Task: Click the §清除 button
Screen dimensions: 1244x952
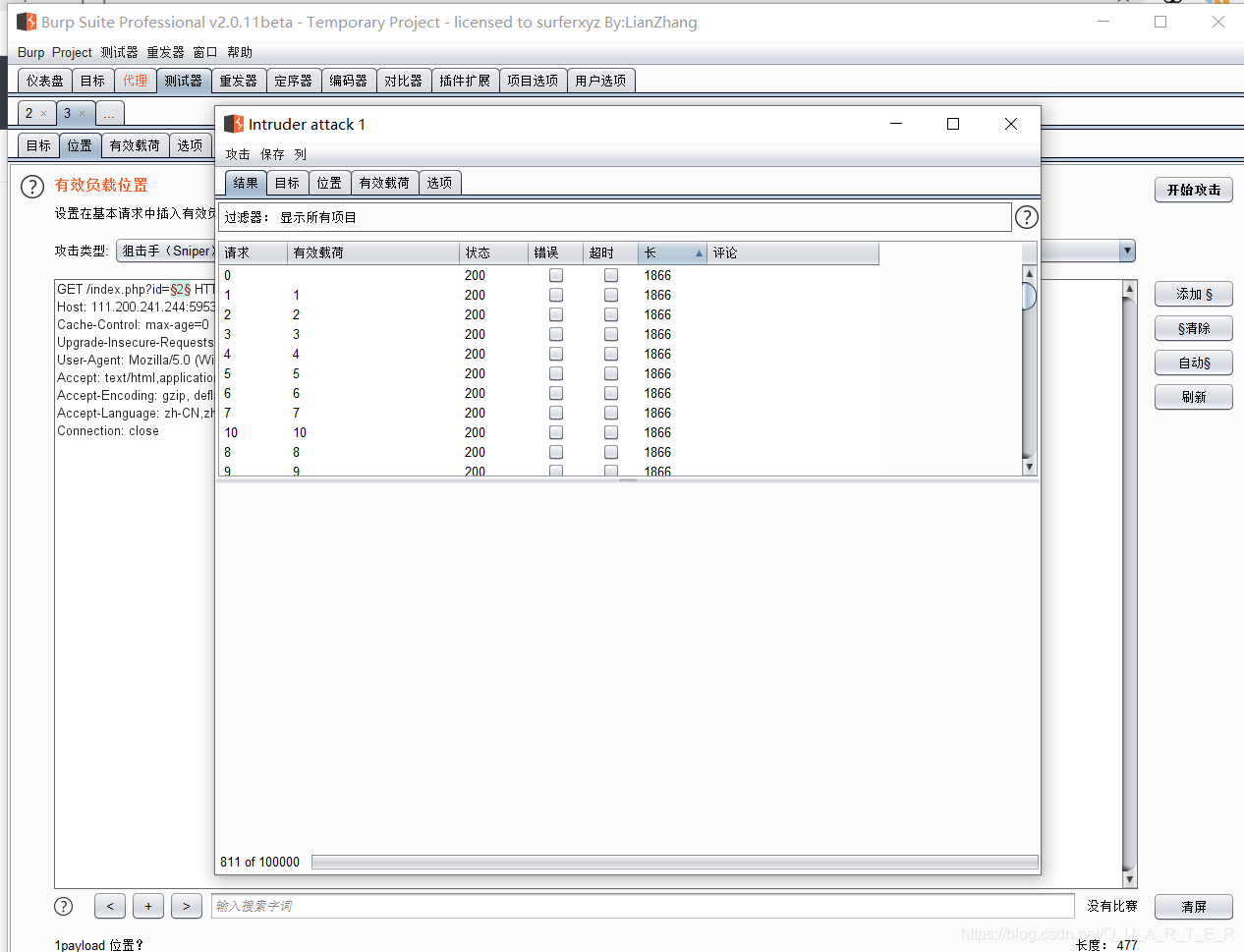Action: (x=1193, y=328)
